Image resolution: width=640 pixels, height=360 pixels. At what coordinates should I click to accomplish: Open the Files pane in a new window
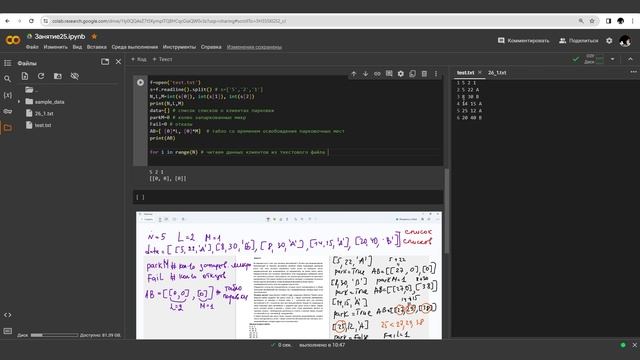105,62
